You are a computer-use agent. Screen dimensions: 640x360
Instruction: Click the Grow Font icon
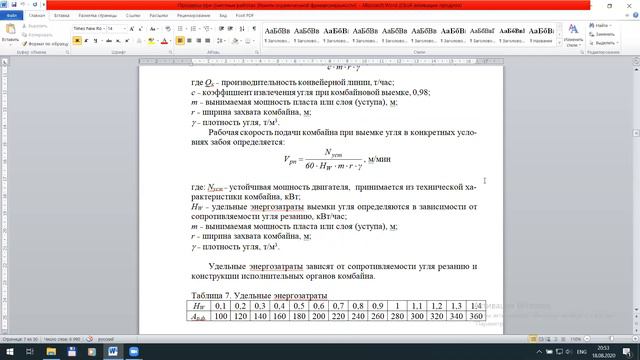tap(132, 29)
